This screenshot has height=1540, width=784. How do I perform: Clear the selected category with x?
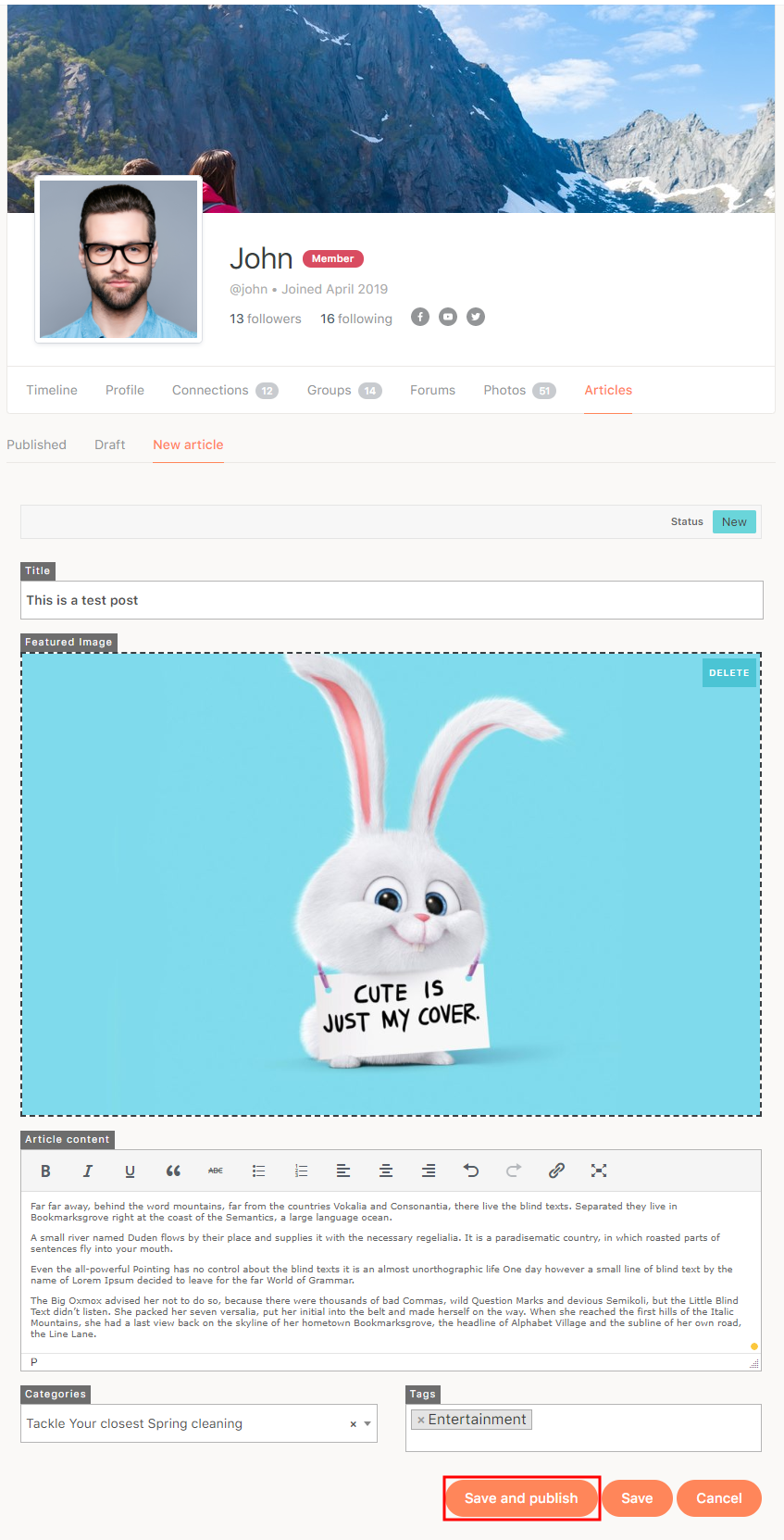tap(353, 1424)
